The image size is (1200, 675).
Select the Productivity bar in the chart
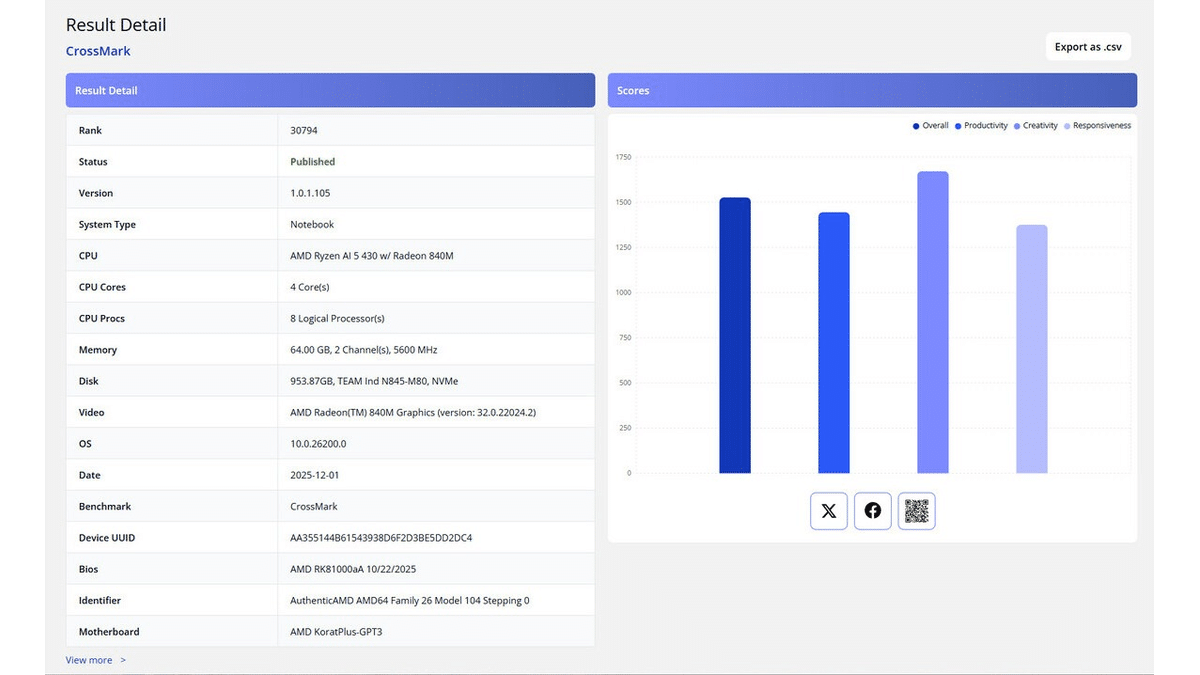pyautogui.click(x=833, y=343)
